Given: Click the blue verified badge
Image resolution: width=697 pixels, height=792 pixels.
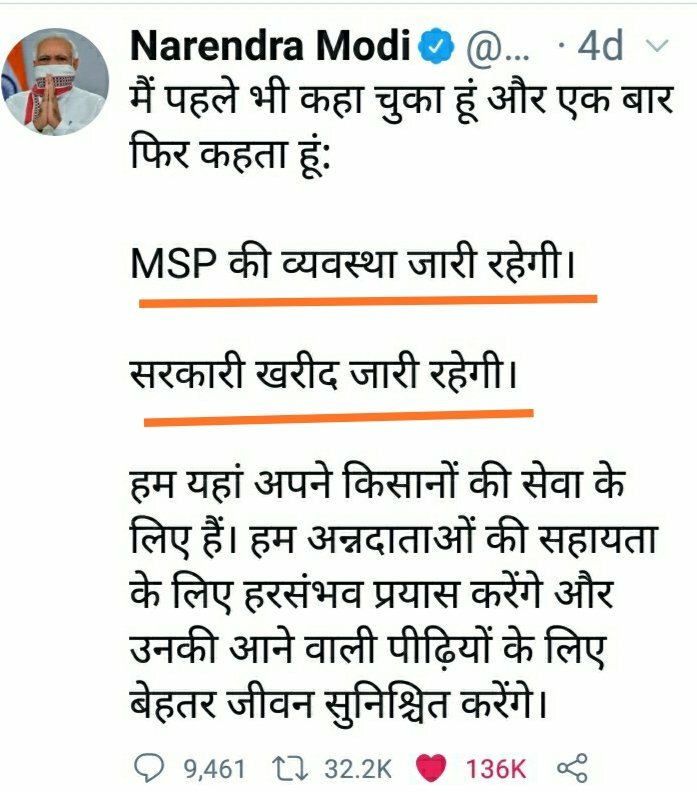Looking at the screenshot, I should pos(436,47).
